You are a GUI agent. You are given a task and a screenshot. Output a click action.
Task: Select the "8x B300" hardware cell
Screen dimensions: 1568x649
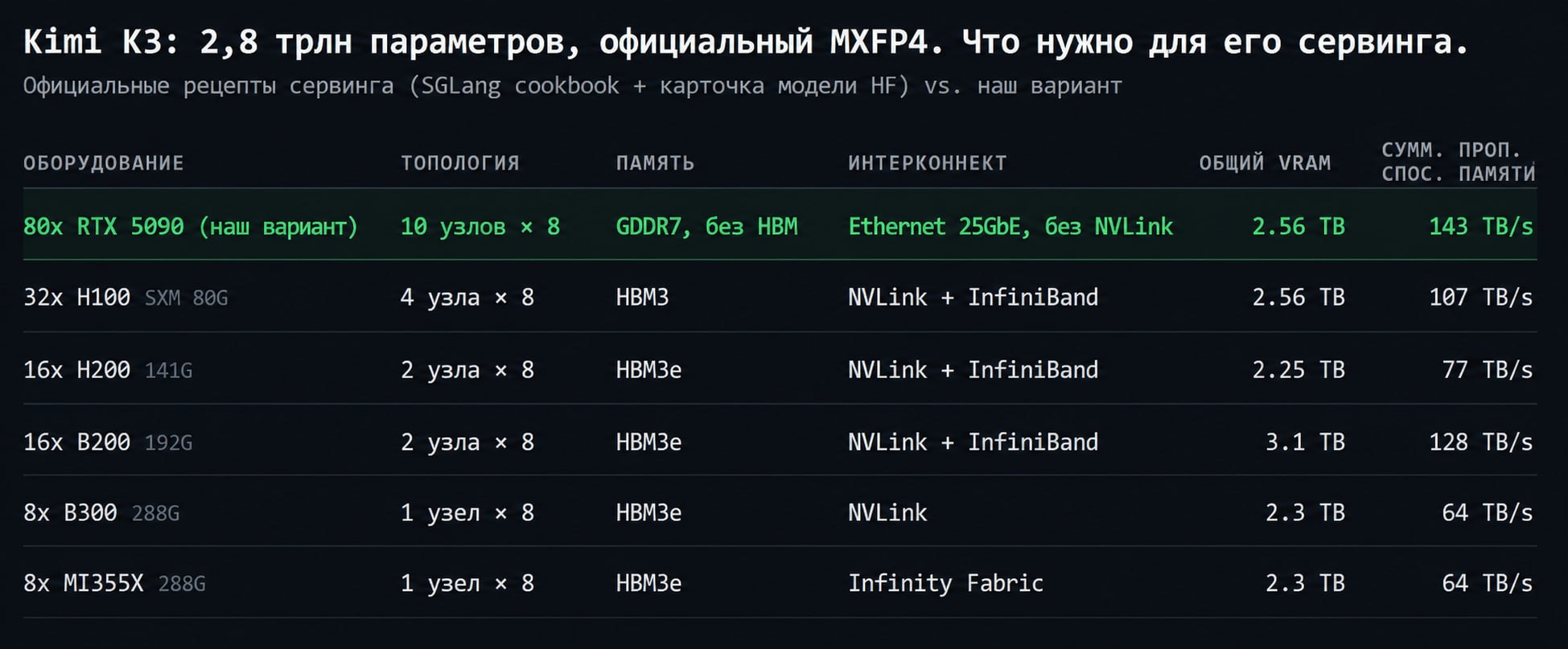tap(101, 513)
